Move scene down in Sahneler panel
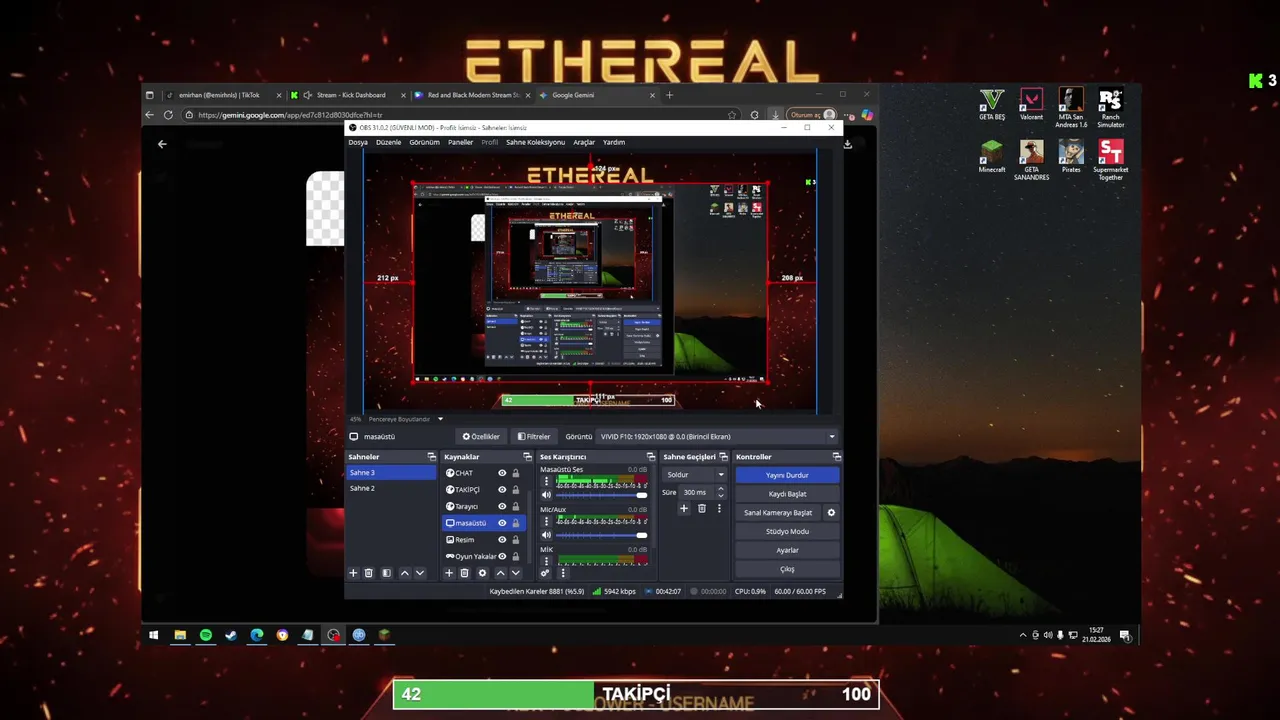1280x720 pixels. pos(420,573)
